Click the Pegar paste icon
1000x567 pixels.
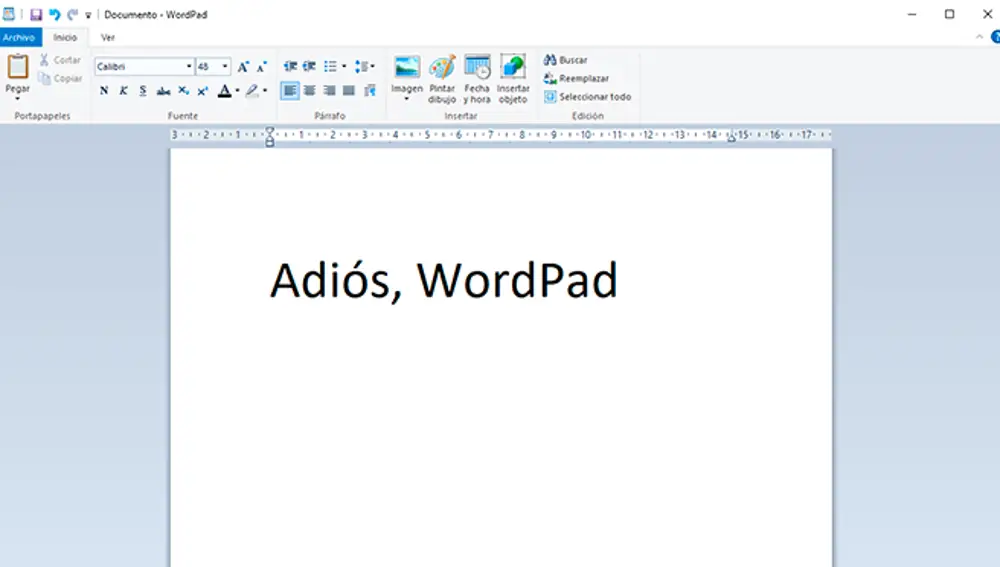click(x=18, y=67)
